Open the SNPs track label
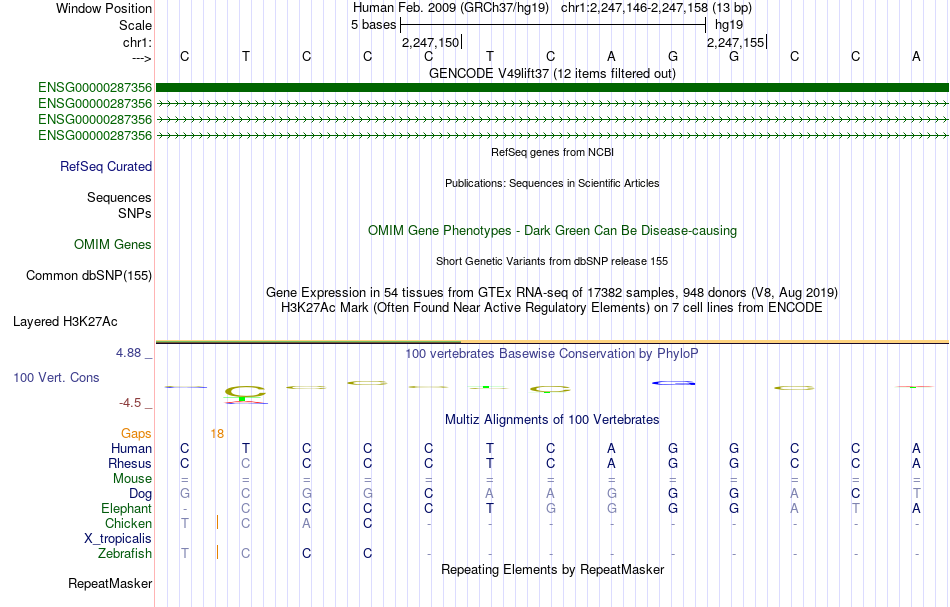Viewport: 950px width, 607px height. [135, 213]
